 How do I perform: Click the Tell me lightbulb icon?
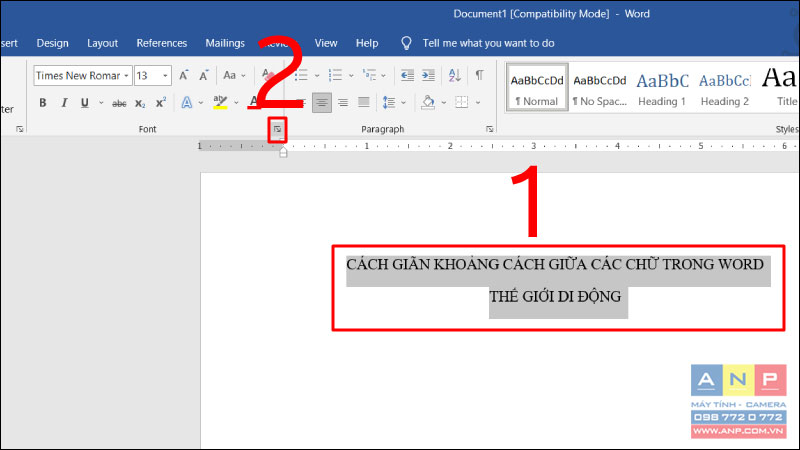[x=406, y=43]
